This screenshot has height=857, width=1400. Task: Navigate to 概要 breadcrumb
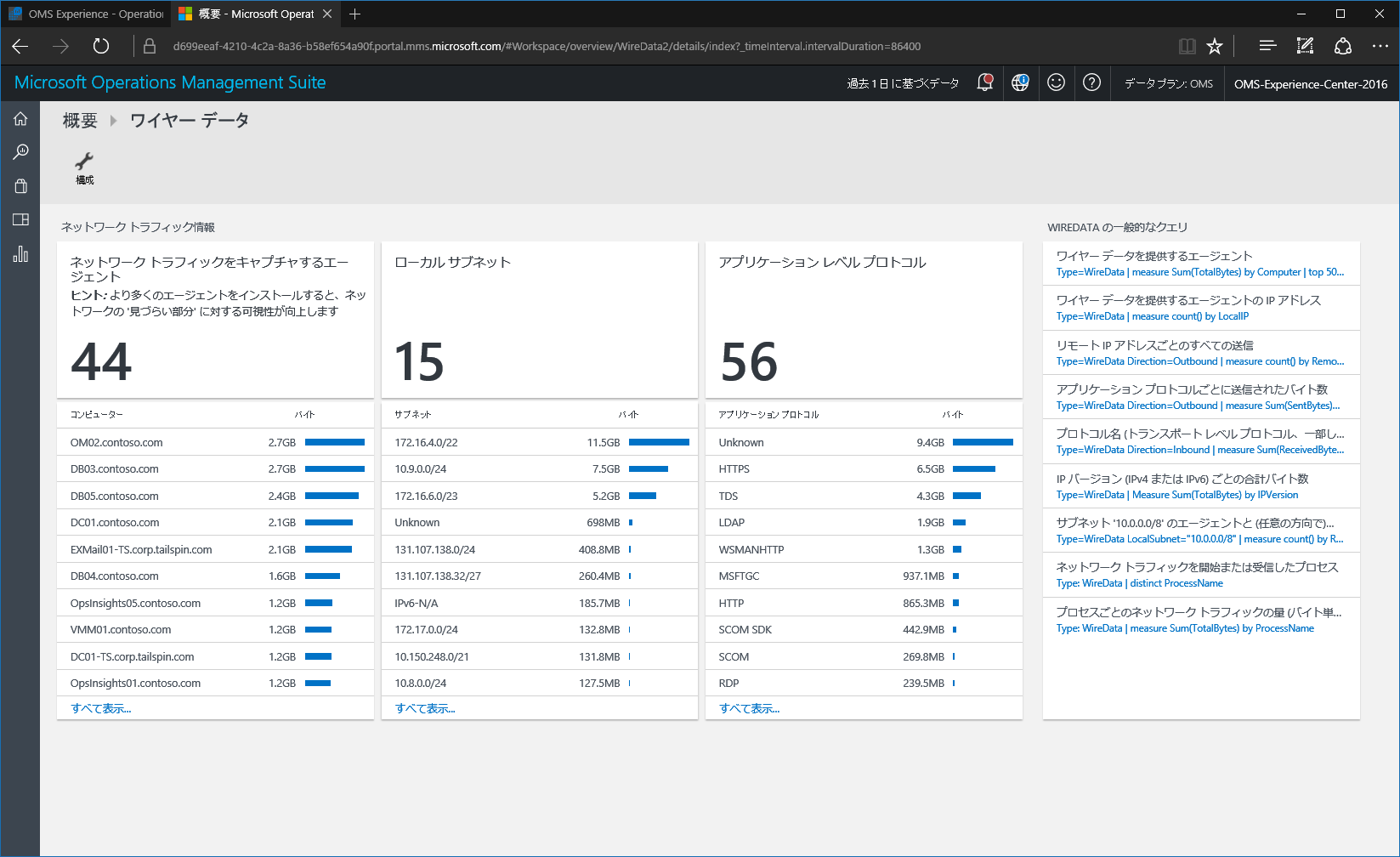[x=80, y=120]
